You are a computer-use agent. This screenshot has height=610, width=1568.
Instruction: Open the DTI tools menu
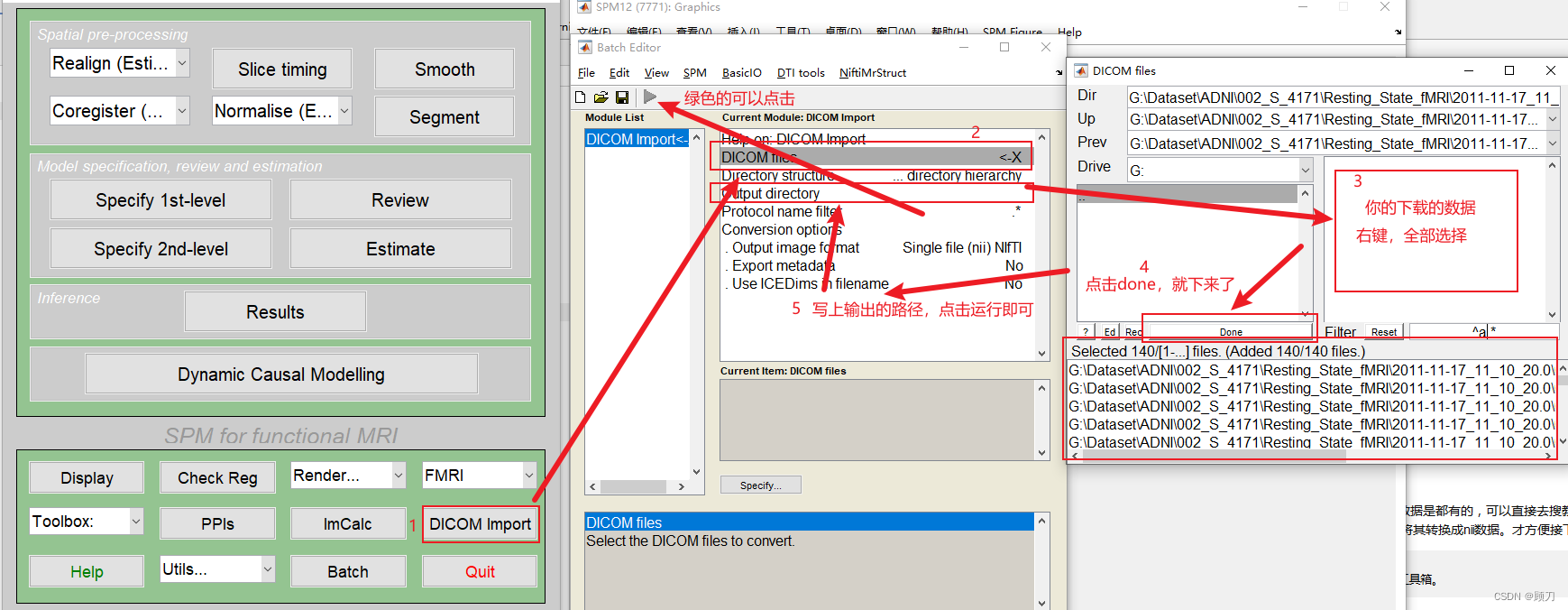801,72
